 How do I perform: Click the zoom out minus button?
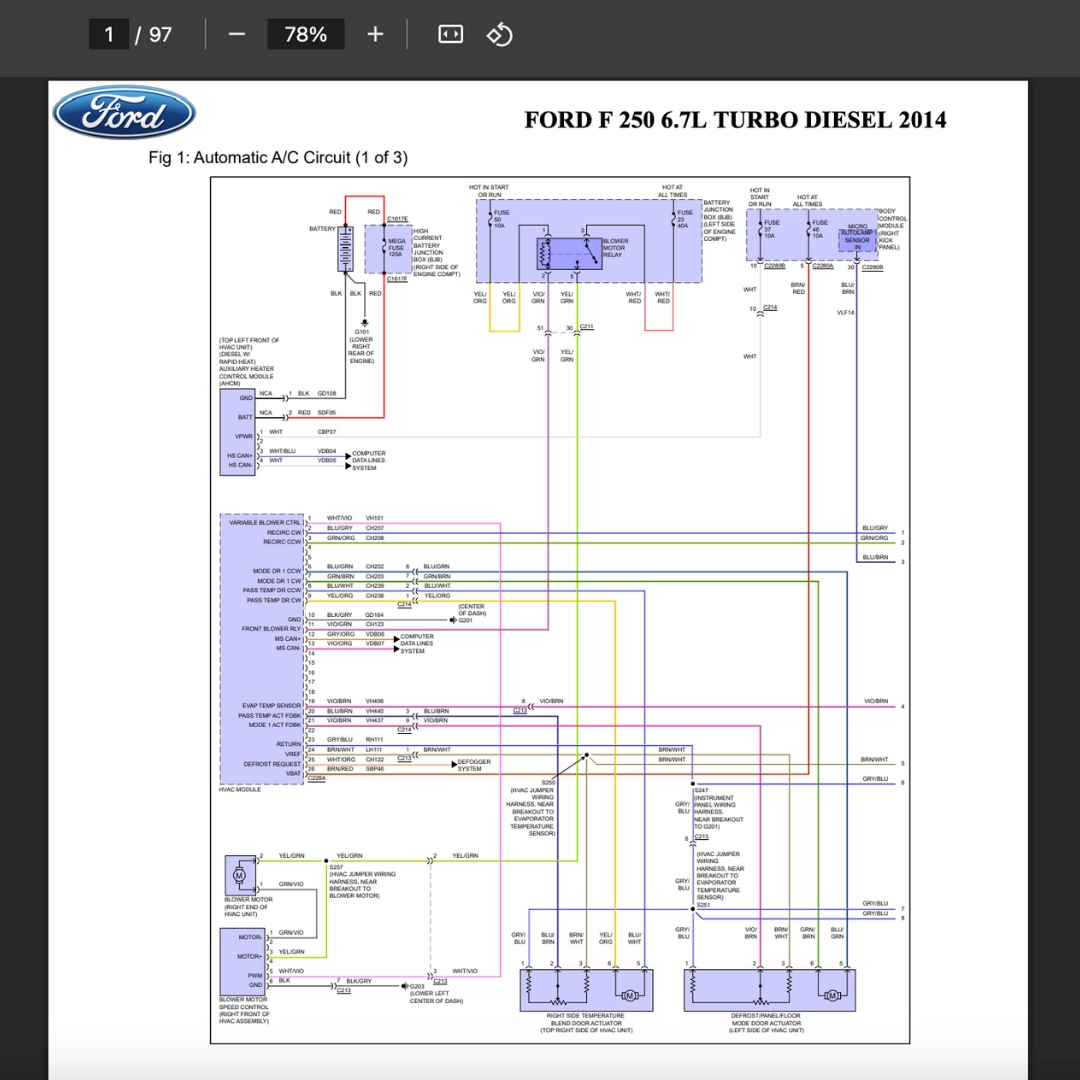tap(236, 34)
